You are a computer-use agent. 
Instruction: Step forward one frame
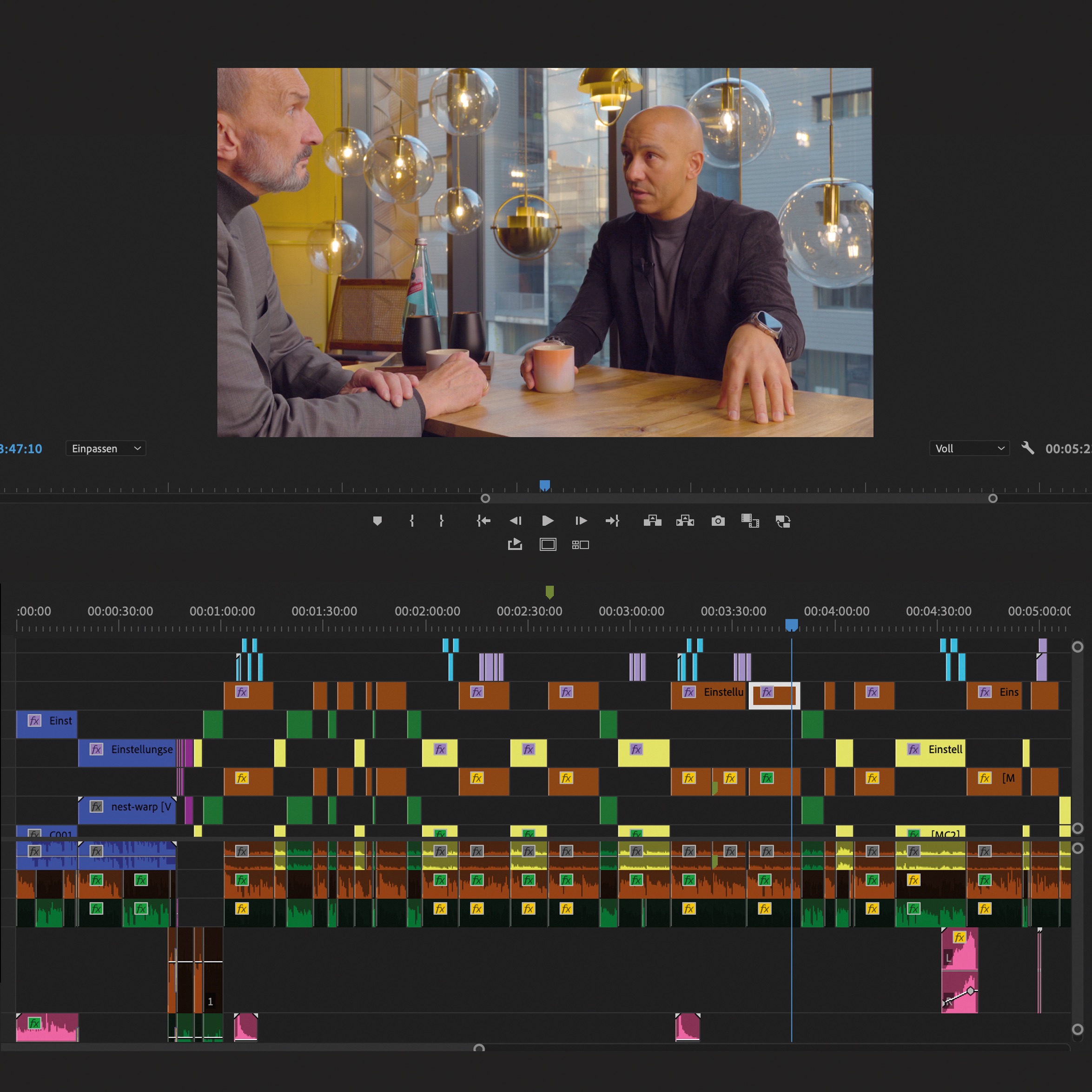[581, 521]
